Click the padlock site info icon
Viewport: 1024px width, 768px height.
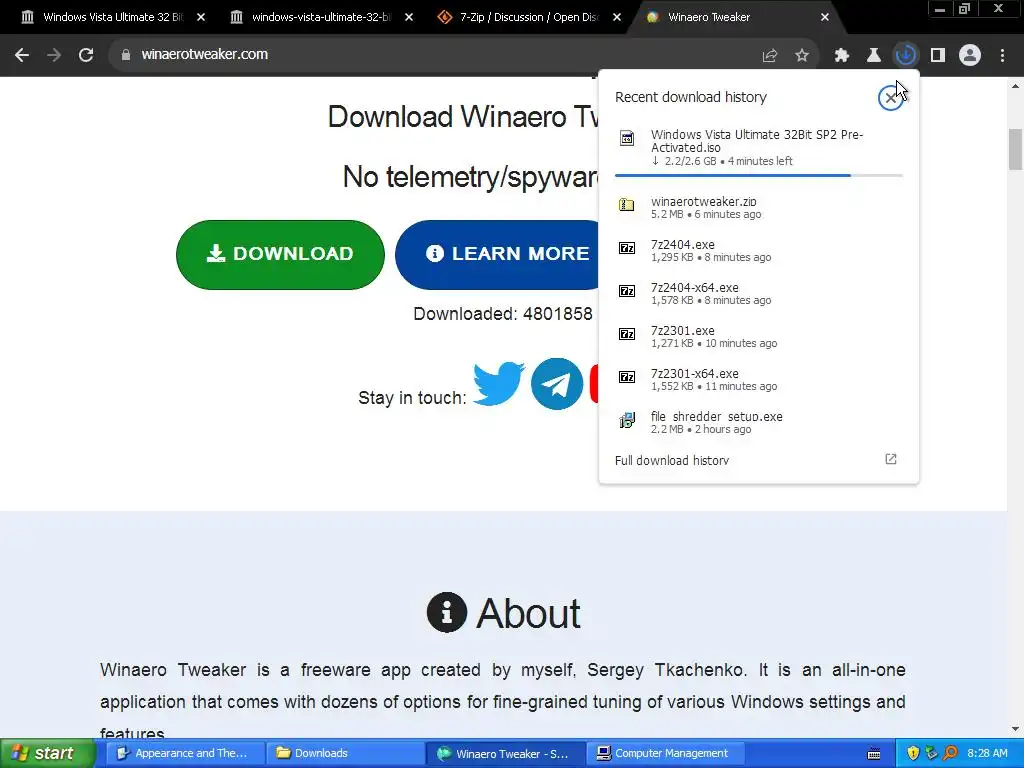pos(126,55)
